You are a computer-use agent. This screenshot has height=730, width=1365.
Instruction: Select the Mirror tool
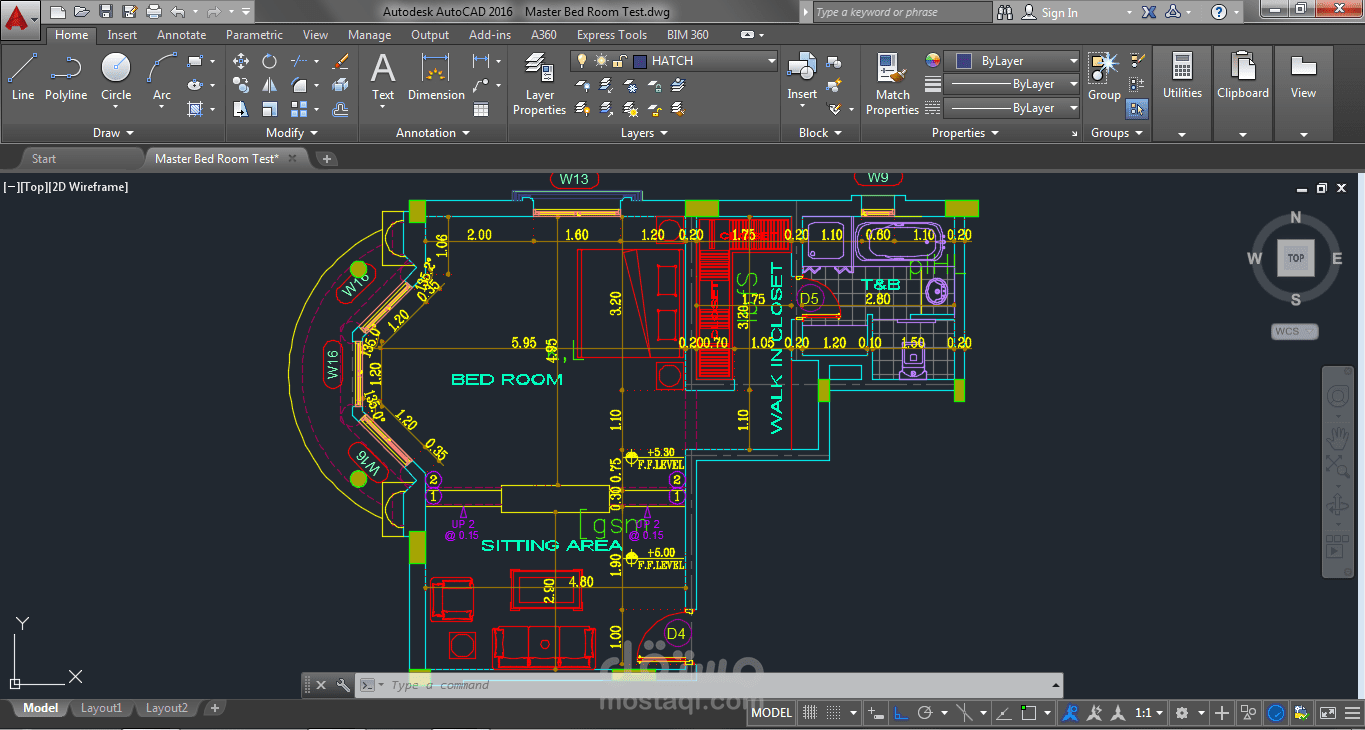coord(269,85)
